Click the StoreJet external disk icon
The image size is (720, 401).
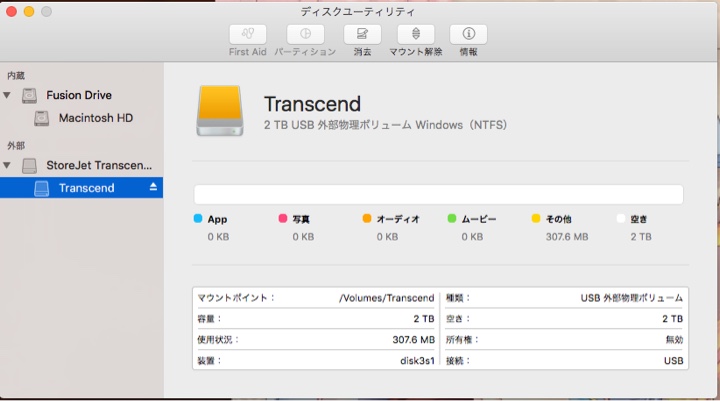(x=29, y=165)
